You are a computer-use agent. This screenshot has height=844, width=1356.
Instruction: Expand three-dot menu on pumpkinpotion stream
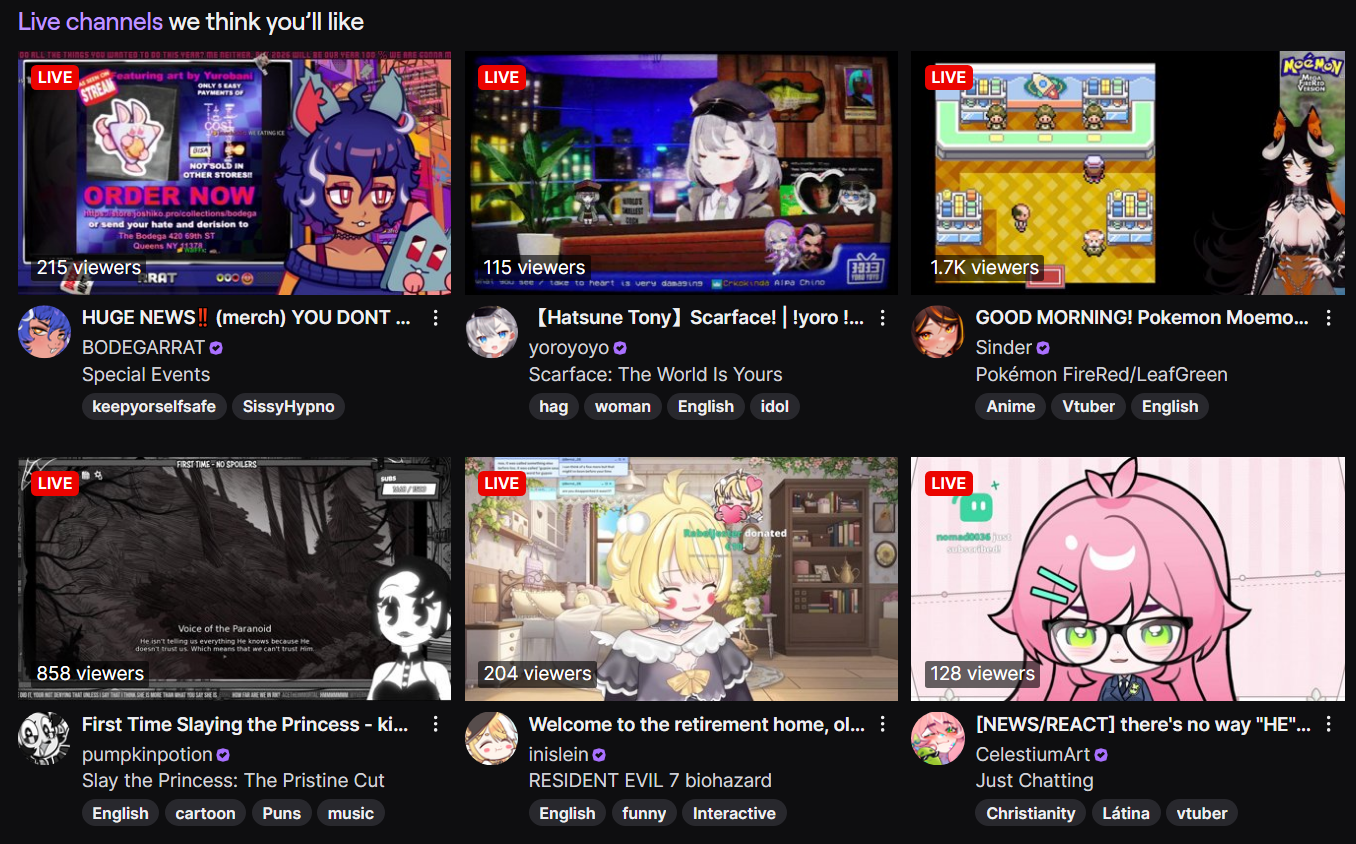(x=435, y=724)
